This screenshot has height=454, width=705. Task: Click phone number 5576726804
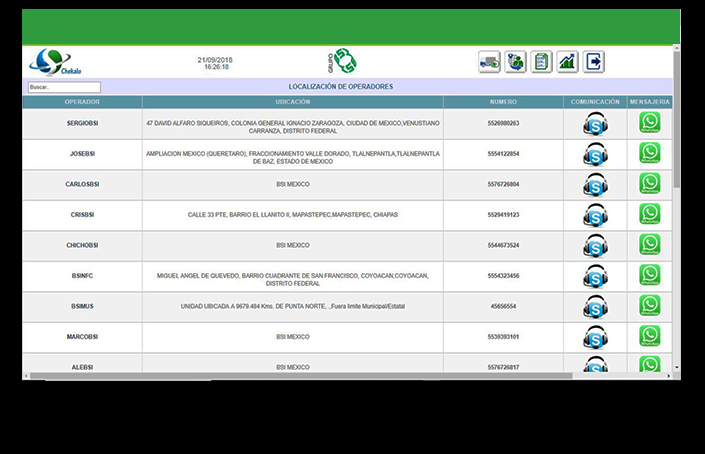click(x=503, y=184)
